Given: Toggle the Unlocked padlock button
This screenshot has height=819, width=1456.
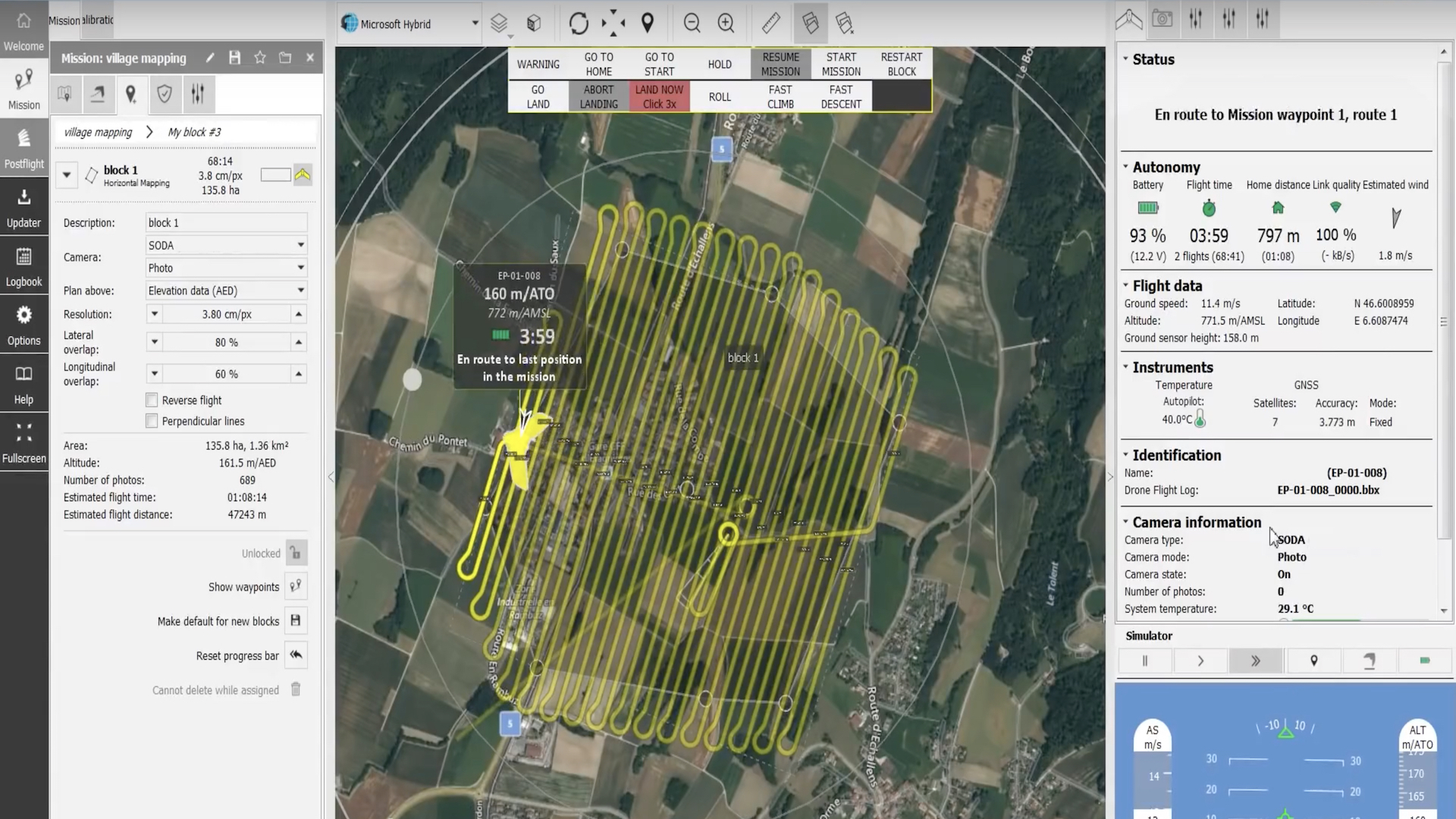Looking at the screenshot, I should point(296,553).
